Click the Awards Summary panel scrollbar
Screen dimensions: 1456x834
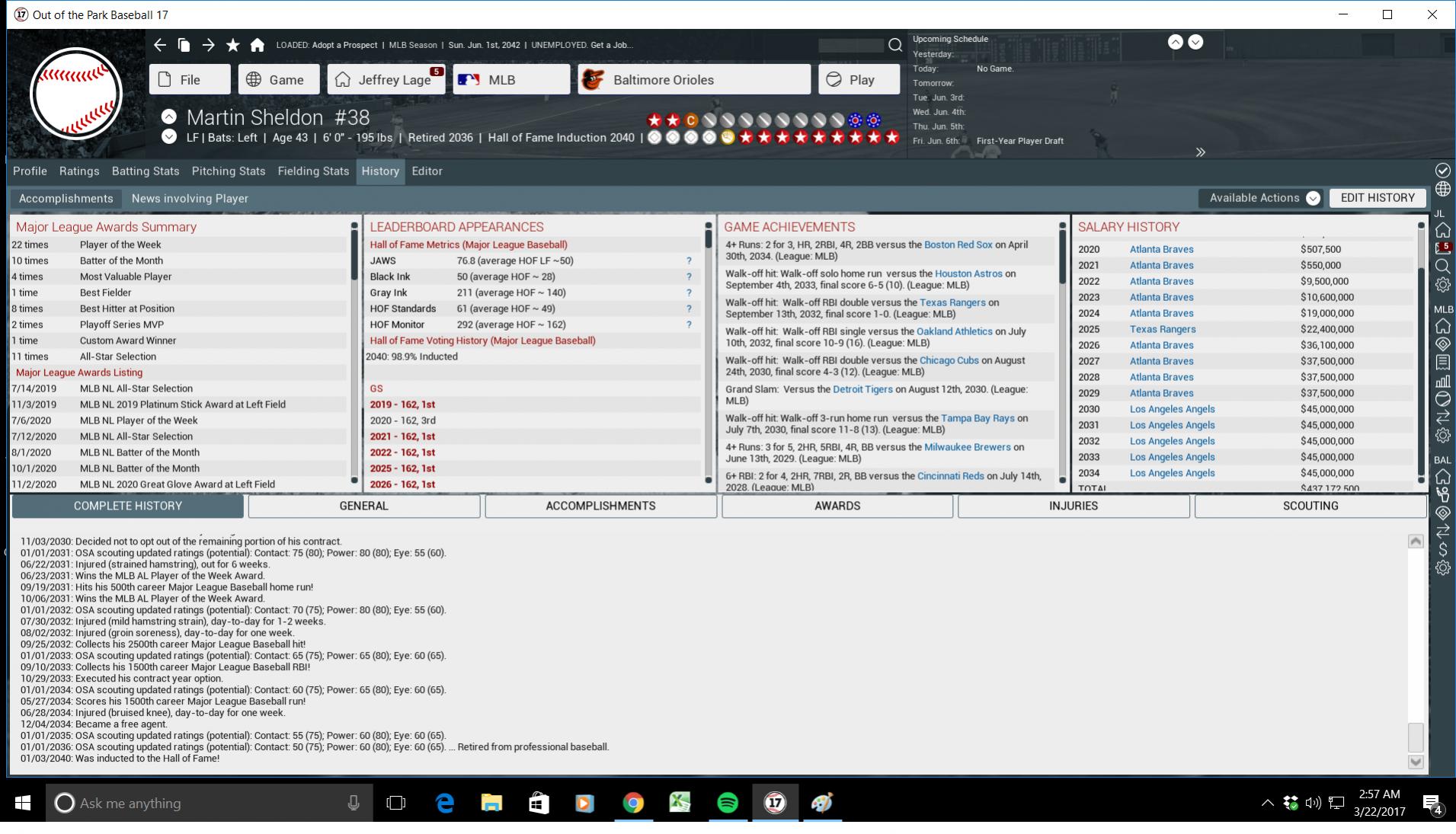[354, 352]
